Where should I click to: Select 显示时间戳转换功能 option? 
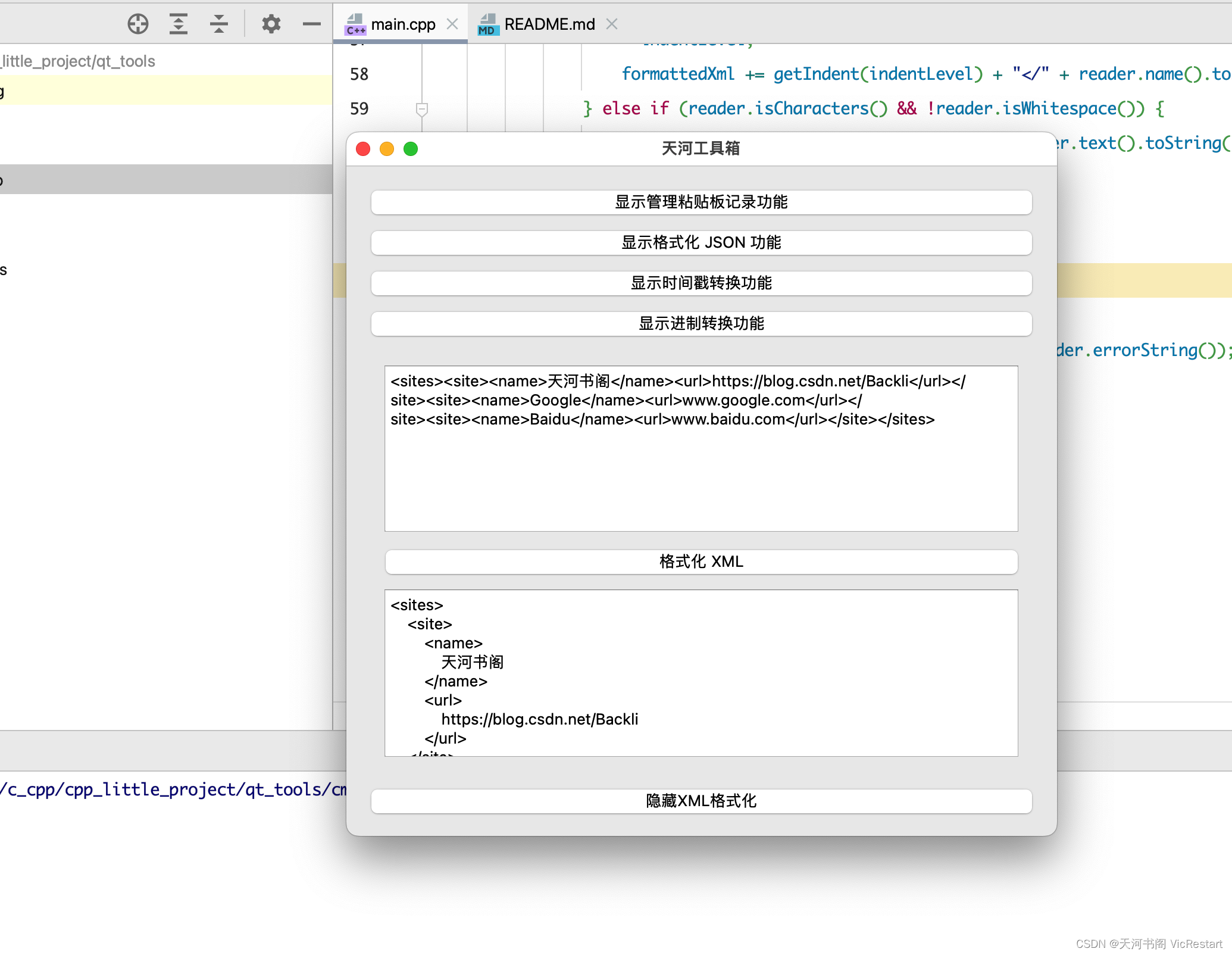(x=700, y=283)
